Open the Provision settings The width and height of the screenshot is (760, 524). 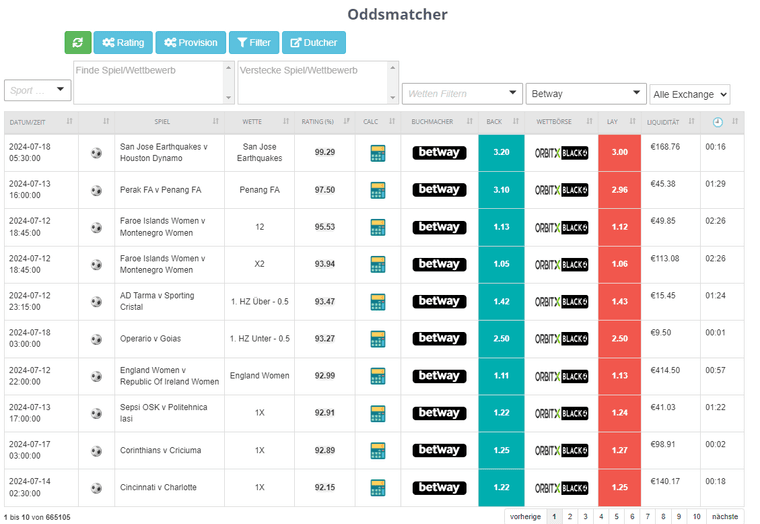190,43
